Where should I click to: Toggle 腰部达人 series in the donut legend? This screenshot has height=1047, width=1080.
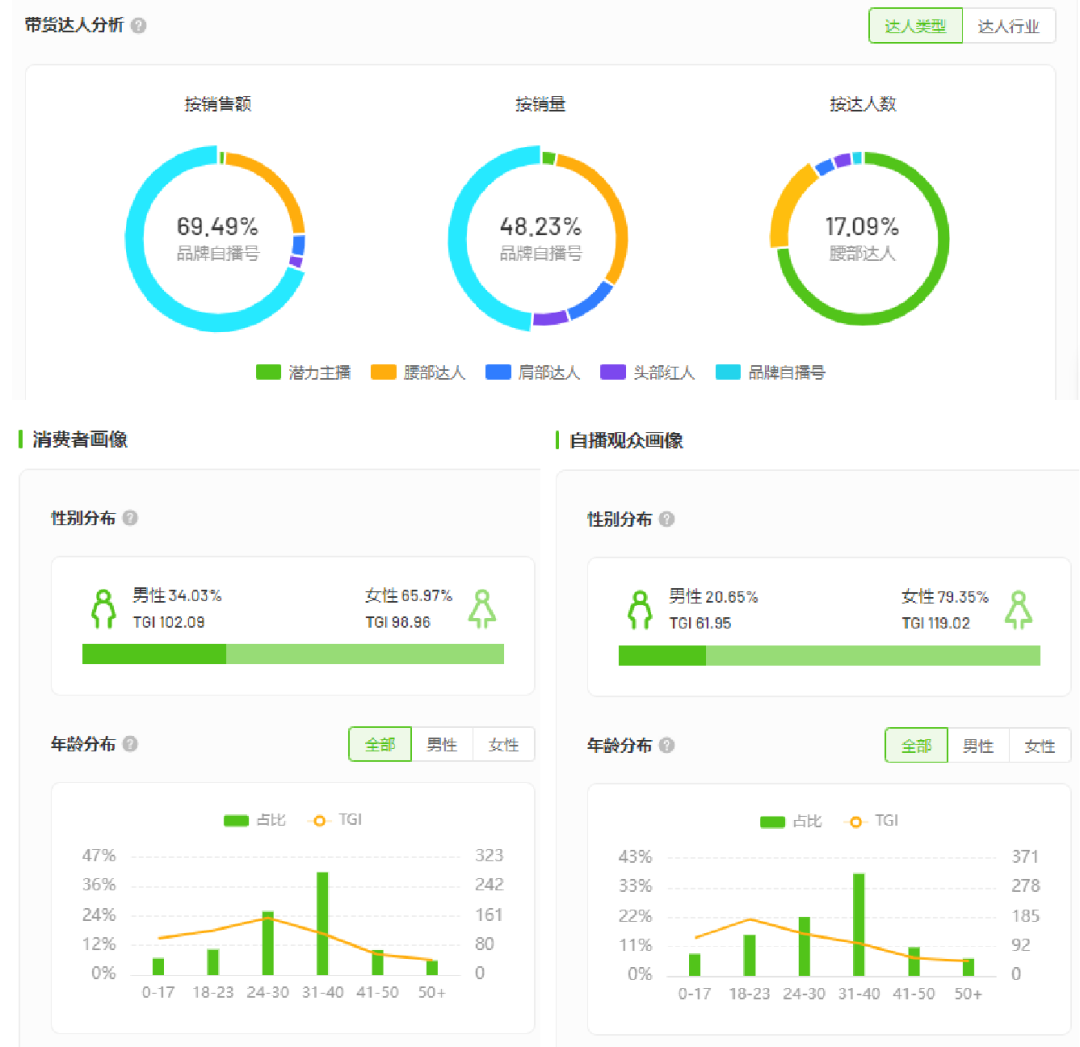418,372
